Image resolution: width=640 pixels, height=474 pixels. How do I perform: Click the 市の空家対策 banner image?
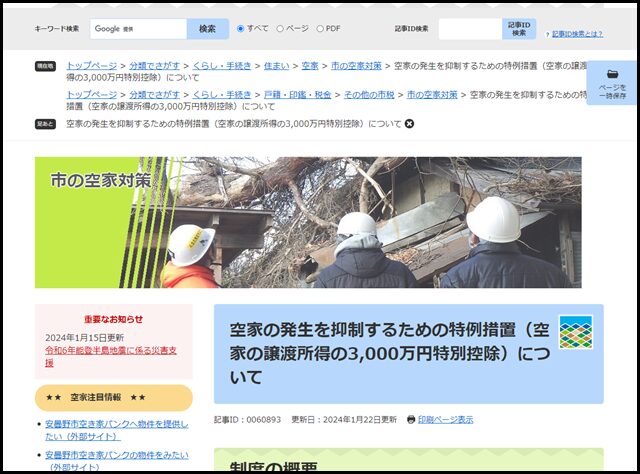pos(308,223)
